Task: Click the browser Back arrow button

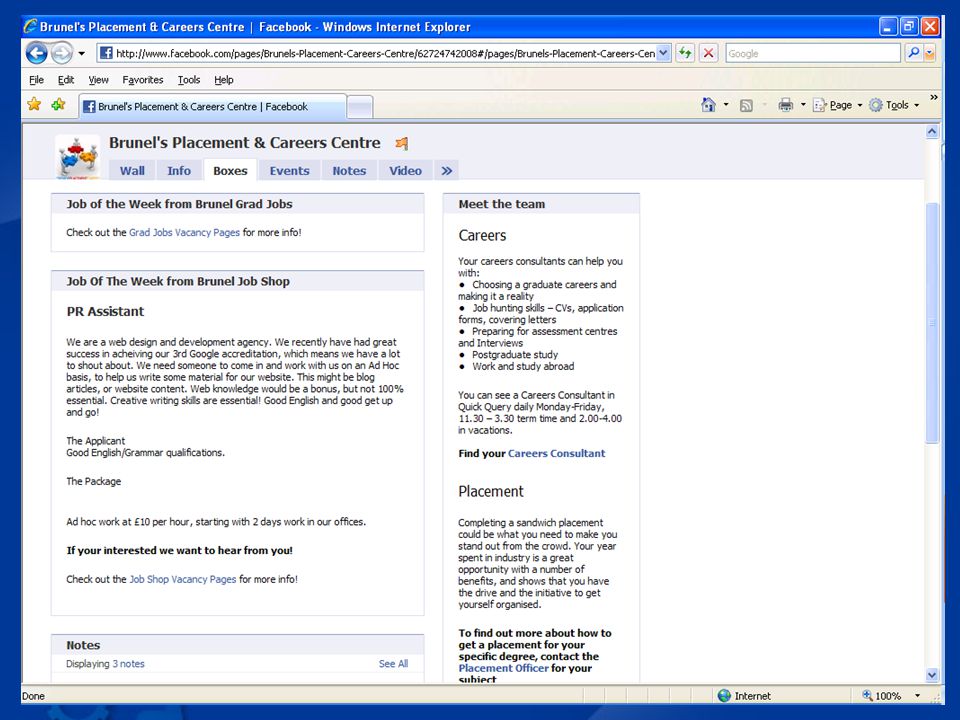Action: [37, 53]
